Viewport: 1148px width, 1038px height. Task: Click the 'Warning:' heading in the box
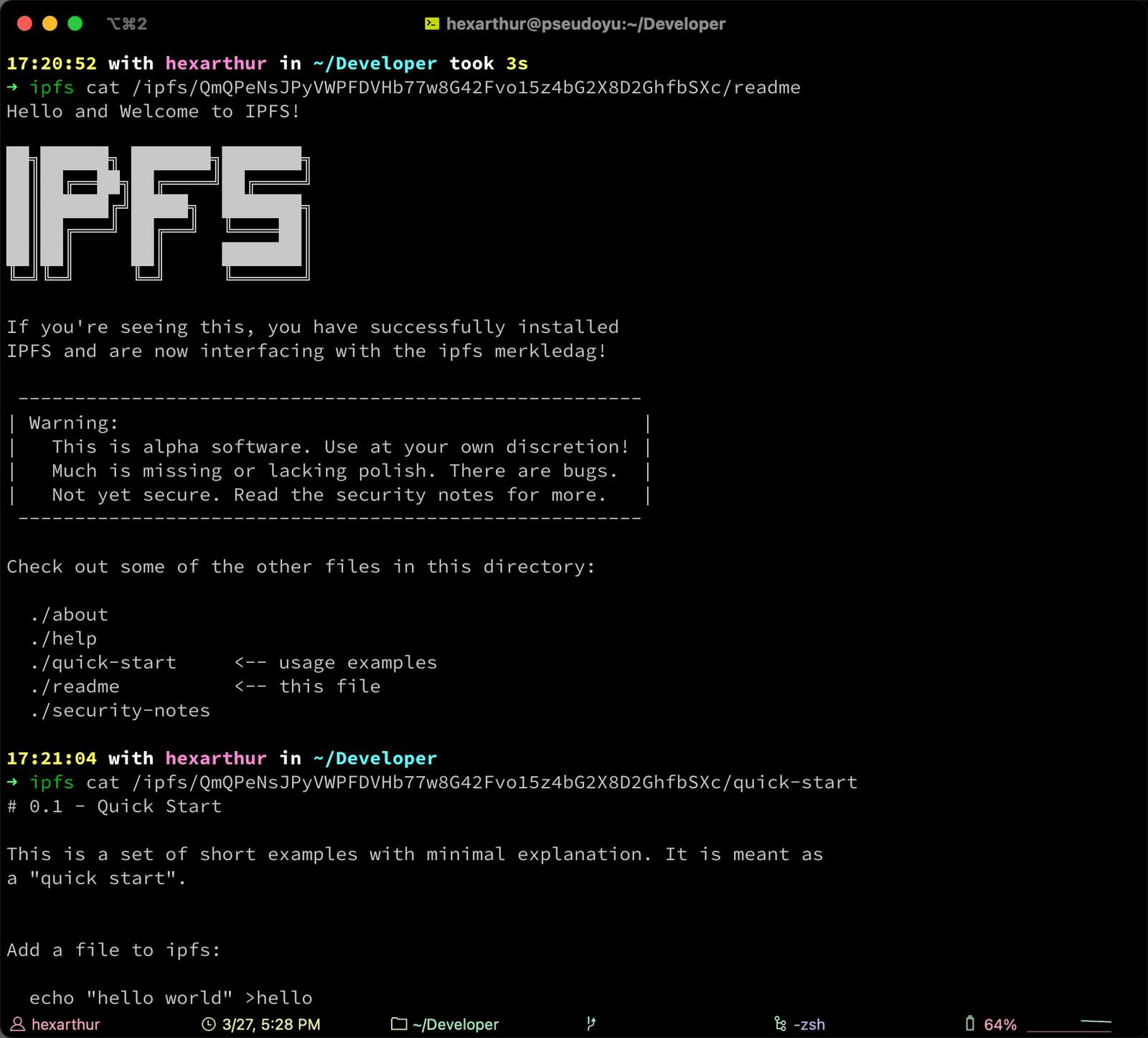pyautogui.click(x=74, y=423)
